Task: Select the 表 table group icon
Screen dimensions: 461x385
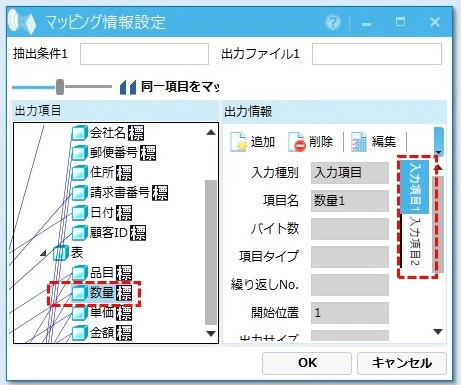Action: click(61, 253)
